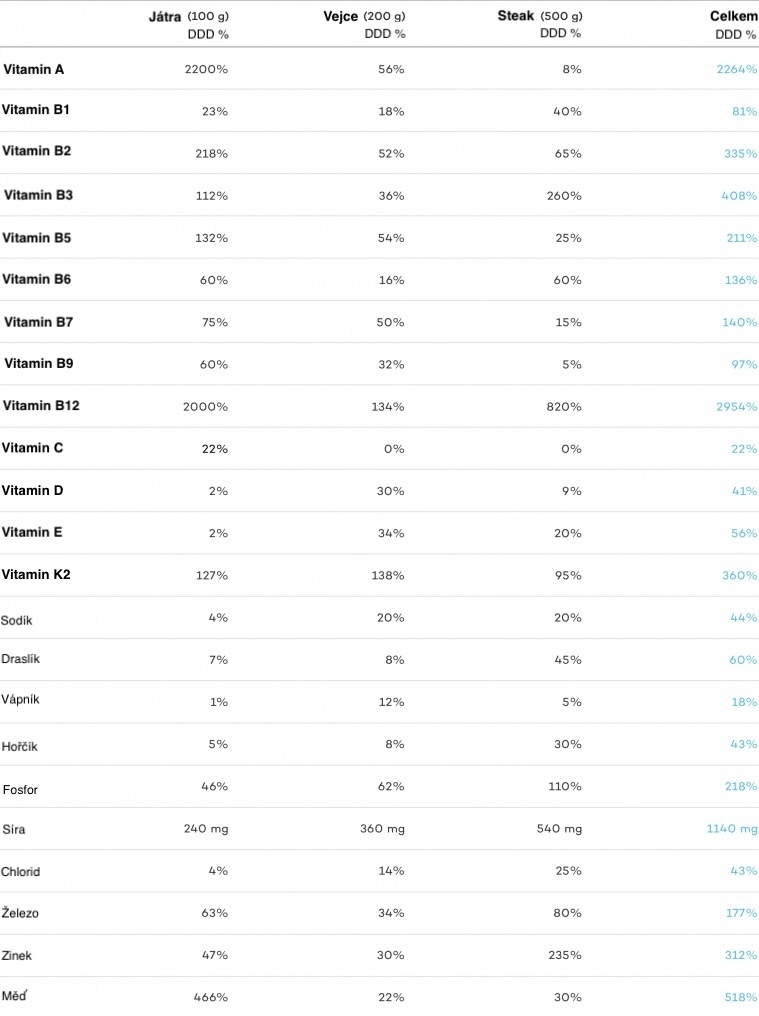Viewport: 759px width, 1016px height.
Task: Click the Měď row label
Action: tap(14, 995)
